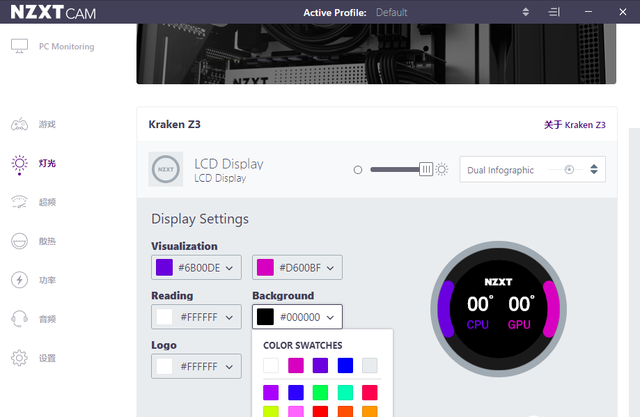Open the Dual Infographic mode dropdown

point(532,169)
